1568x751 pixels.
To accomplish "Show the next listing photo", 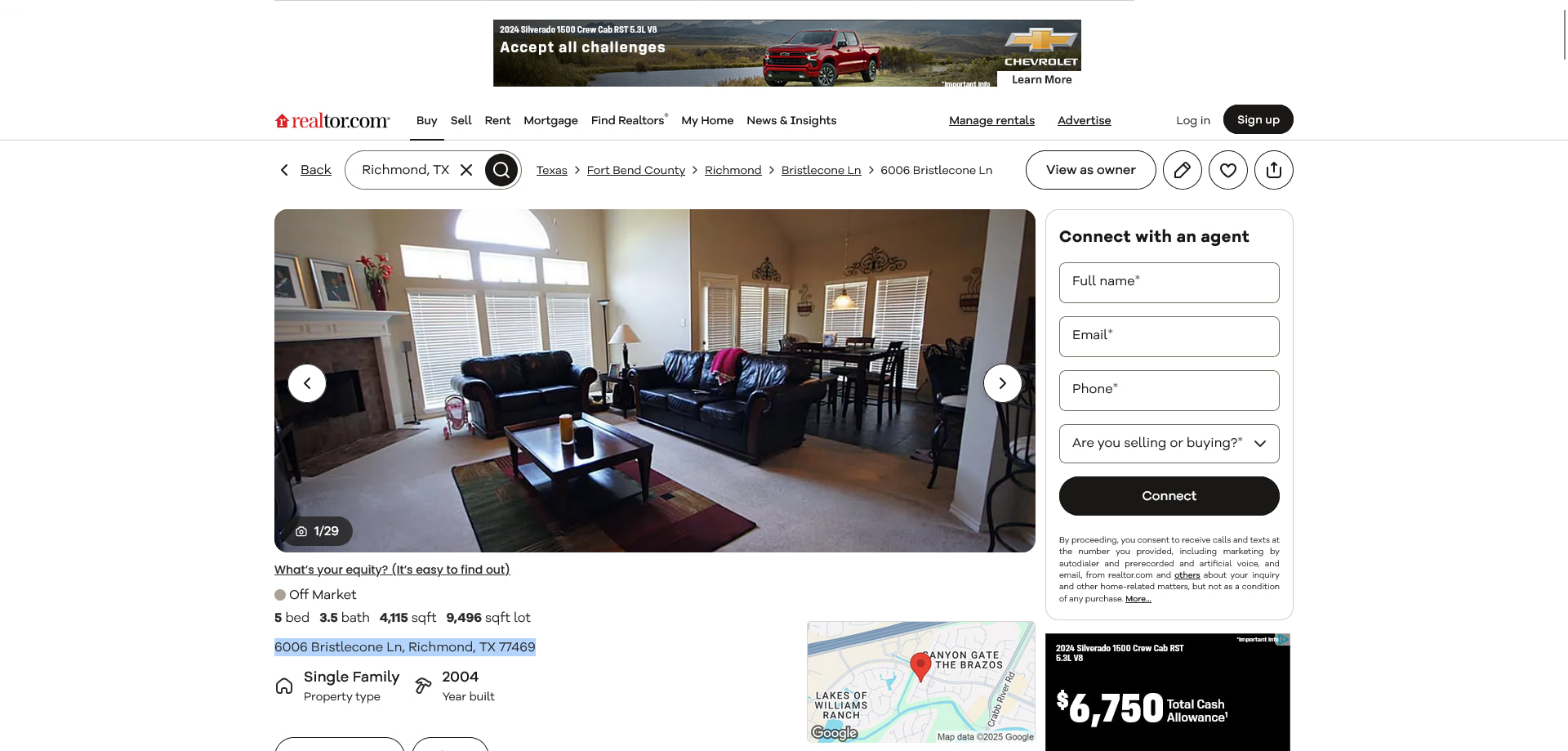I will pos(1002,383).
